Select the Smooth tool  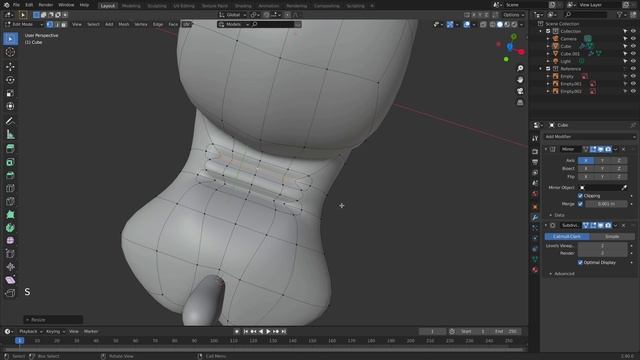click(10, 241)
